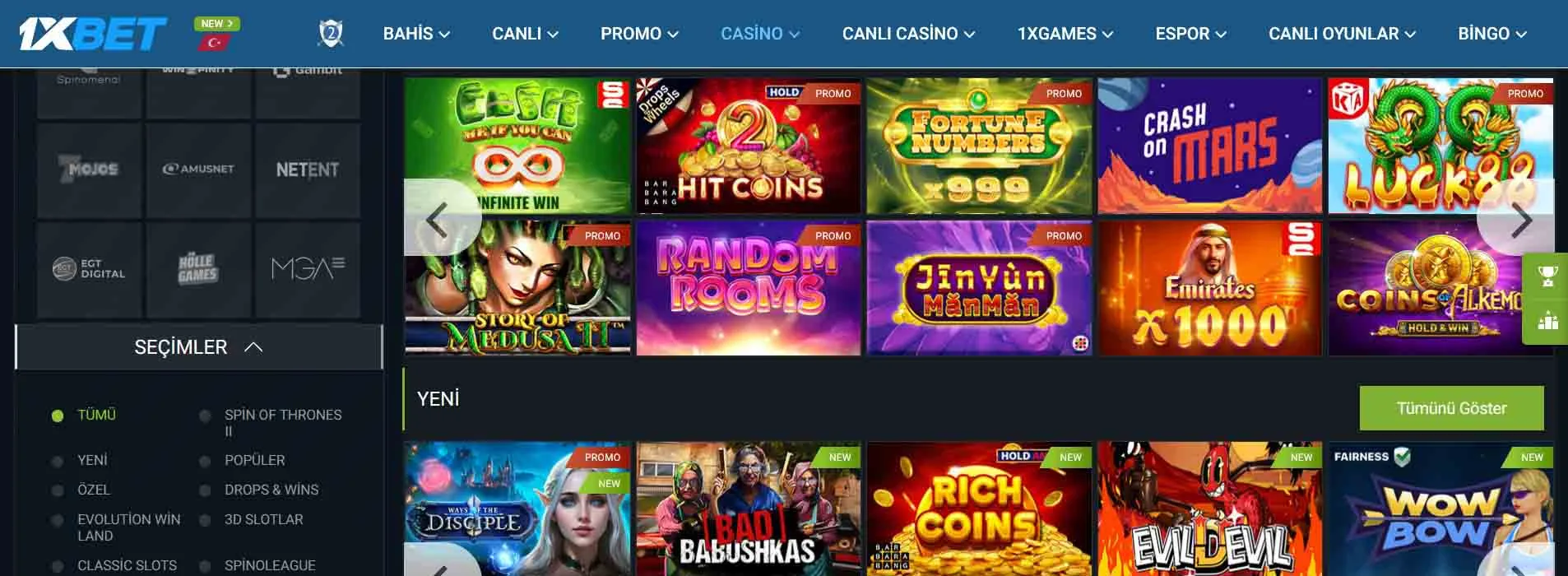1568x576 pixels.
Task: Click the Tümünü Göster button
Action: coord(1451,408)
